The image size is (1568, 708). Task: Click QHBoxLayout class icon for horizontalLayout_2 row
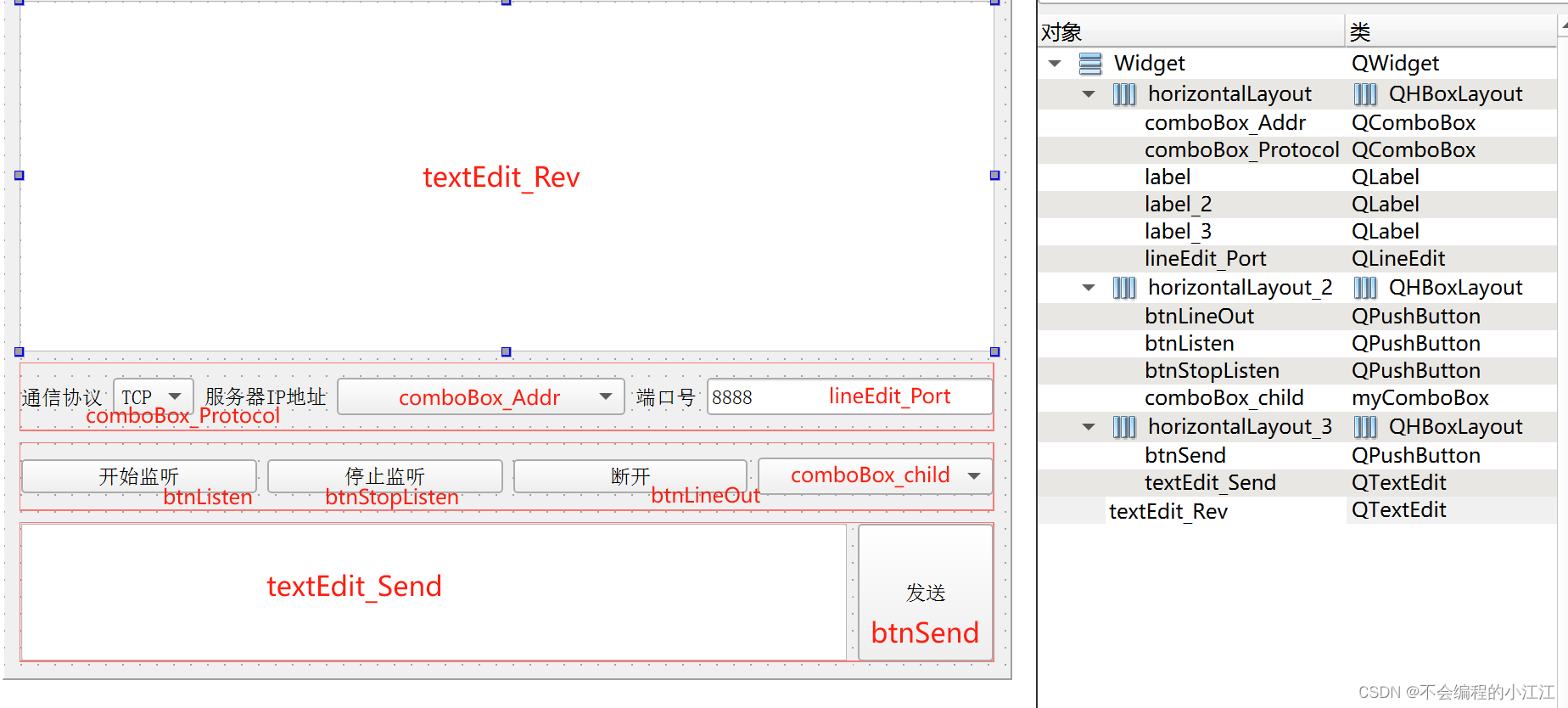point(1365,288)
